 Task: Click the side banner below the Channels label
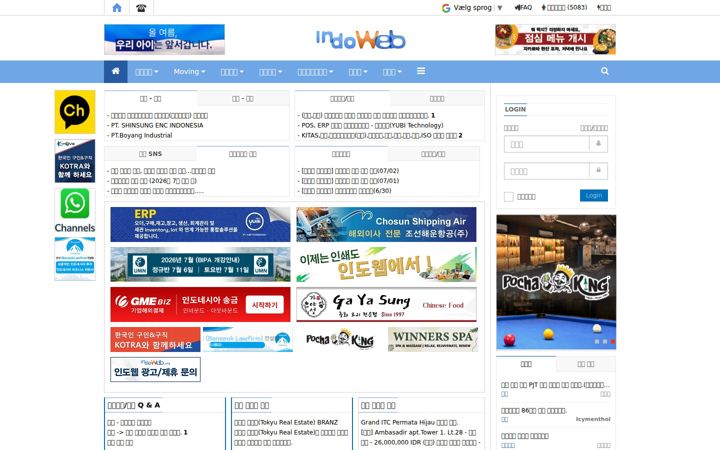pos(75,259)
